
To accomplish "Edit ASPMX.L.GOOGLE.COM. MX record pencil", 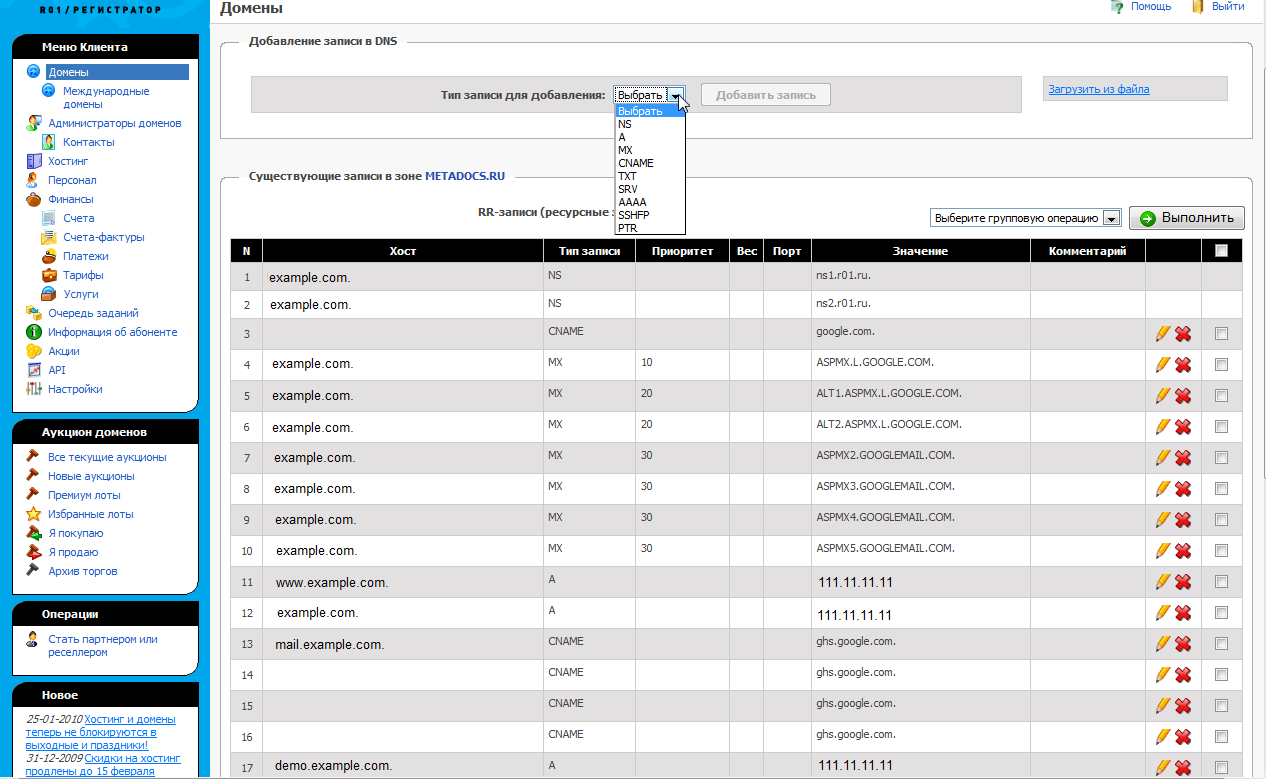I will [1162, 365].
